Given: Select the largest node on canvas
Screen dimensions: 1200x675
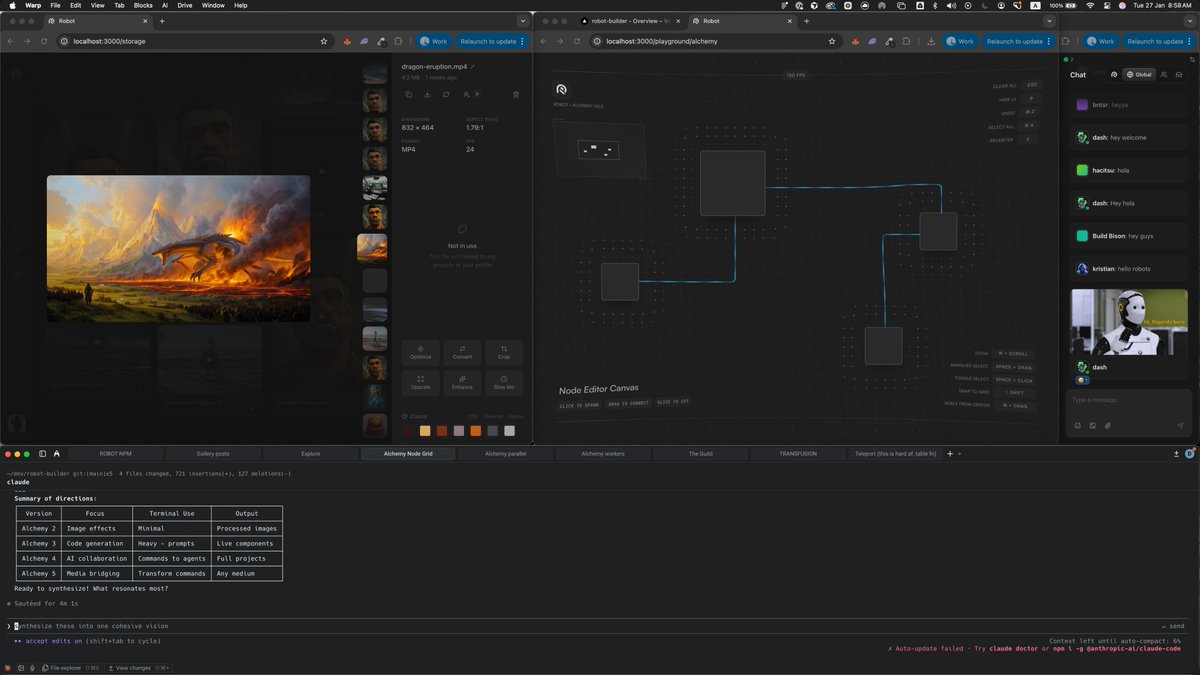Looking at the screenshot, I should [x=733, y=183].
